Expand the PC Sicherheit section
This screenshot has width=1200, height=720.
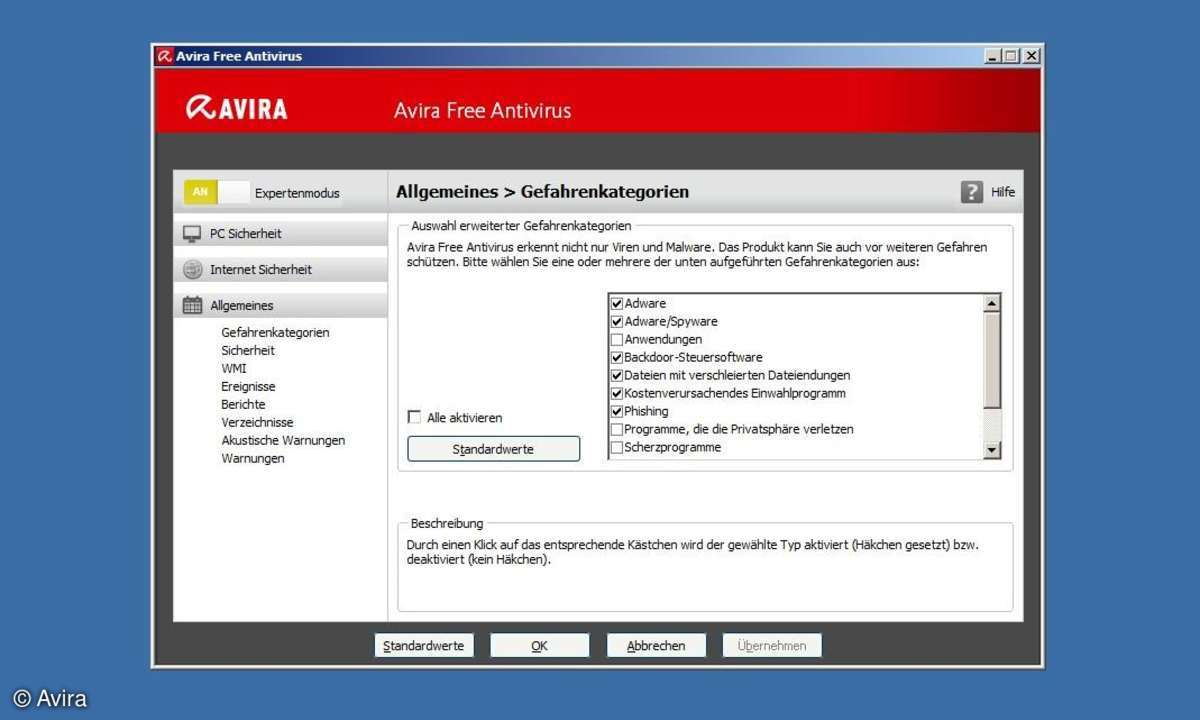pyautogui.click(x=280, y=233)
